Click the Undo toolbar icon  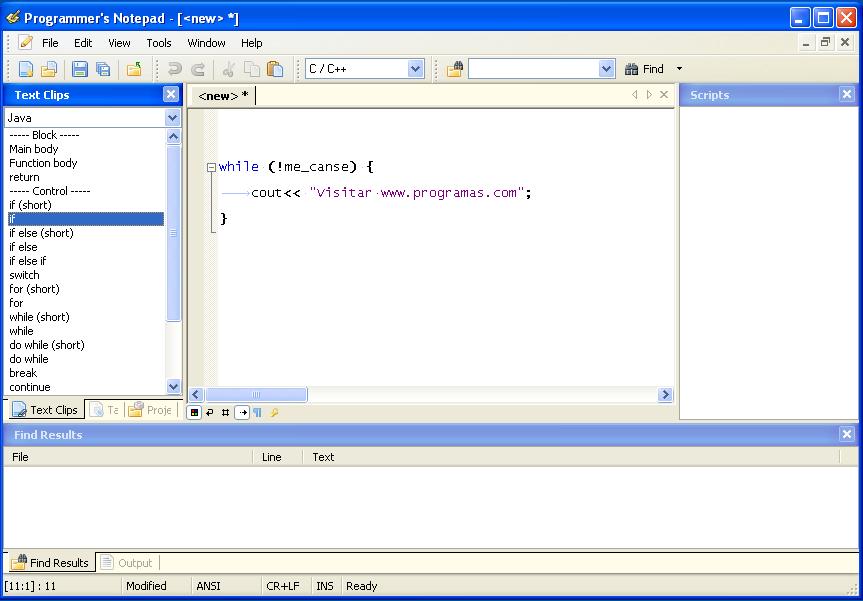tap(174, 69)
